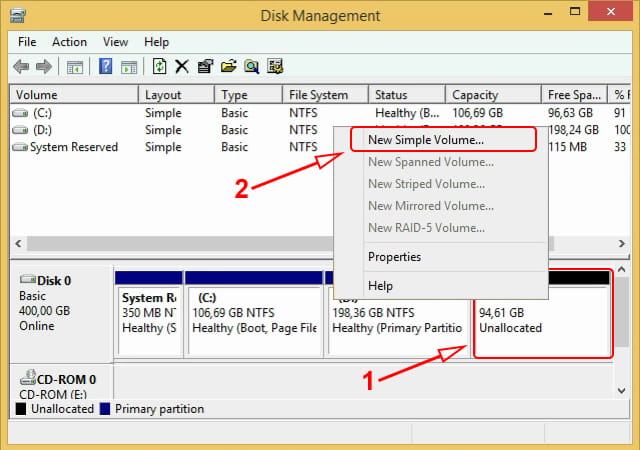Click the Disk 0 icon
This screenshot has height=450, width=640.
[x=28, y=279]
